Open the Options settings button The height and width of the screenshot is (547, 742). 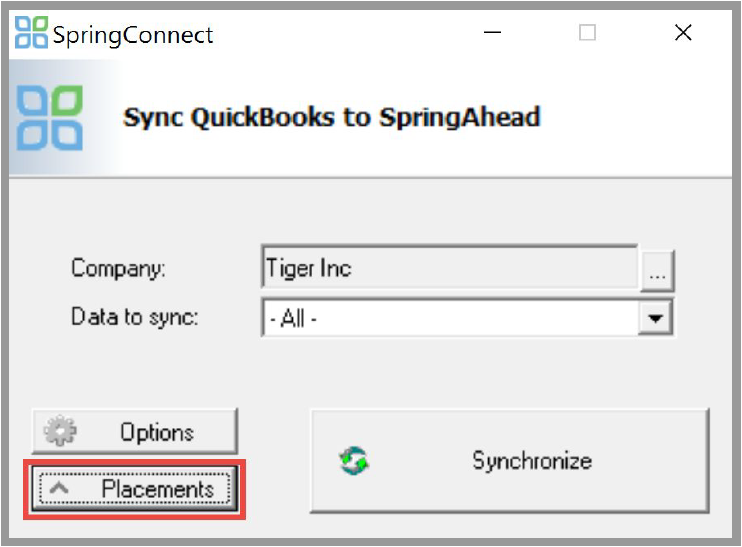pos(135,431)
